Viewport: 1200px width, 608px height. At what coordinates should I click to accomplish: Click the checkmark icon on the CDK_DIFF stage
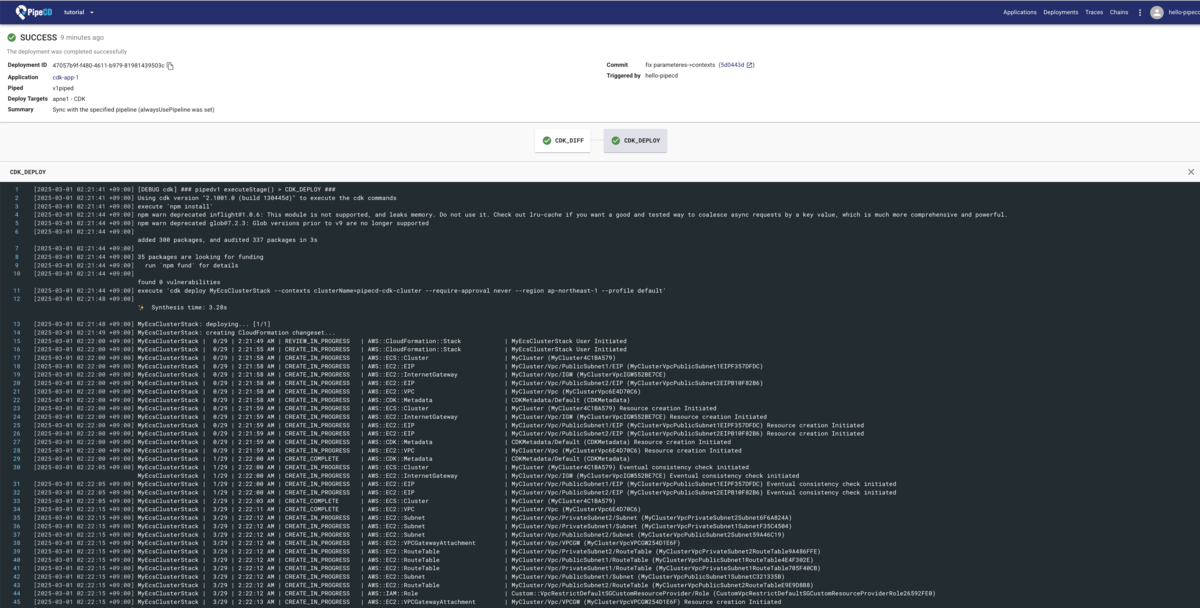coord(548,141)
